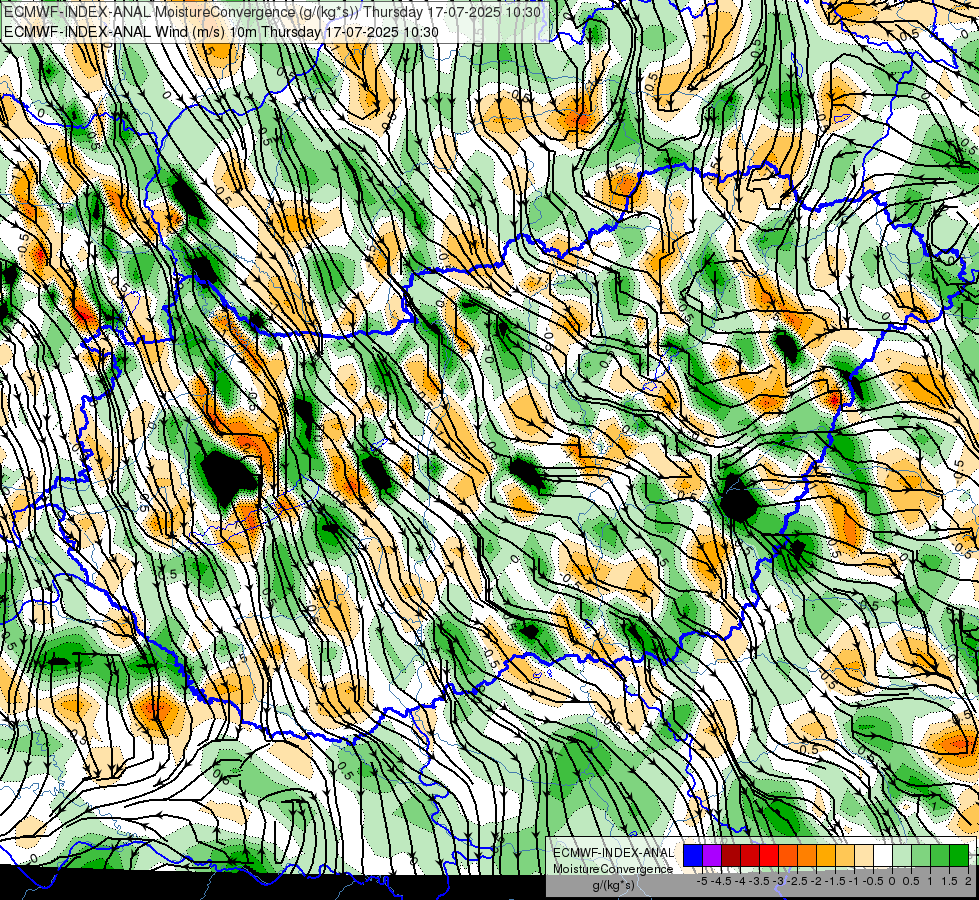This screenshot has height=900, width=979.
Task: Select the palest green legend swatch
Action: [902, 855]
